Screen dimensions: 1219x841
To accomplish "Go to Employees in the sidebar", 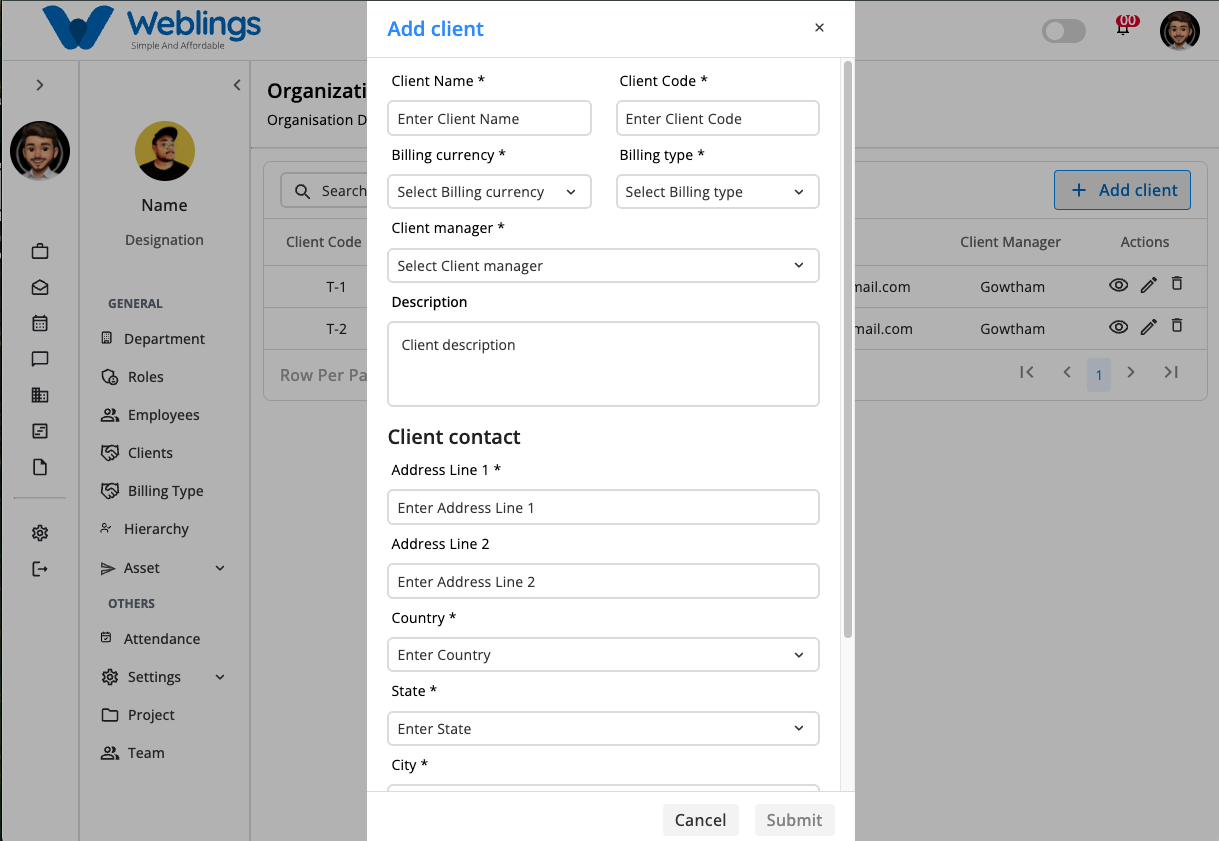I will click(150, 415).
